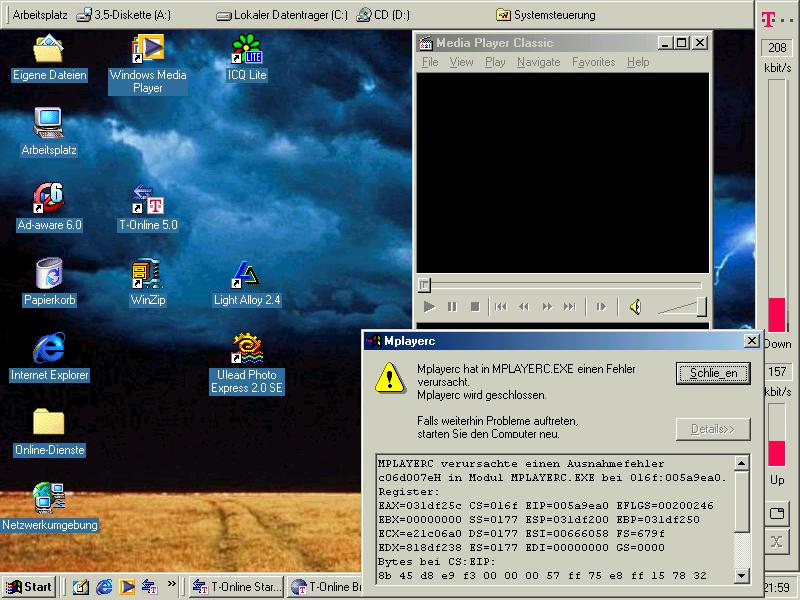Expand the quick launch overflow chevron
The image size is (800, 600).
coord(171,583)
